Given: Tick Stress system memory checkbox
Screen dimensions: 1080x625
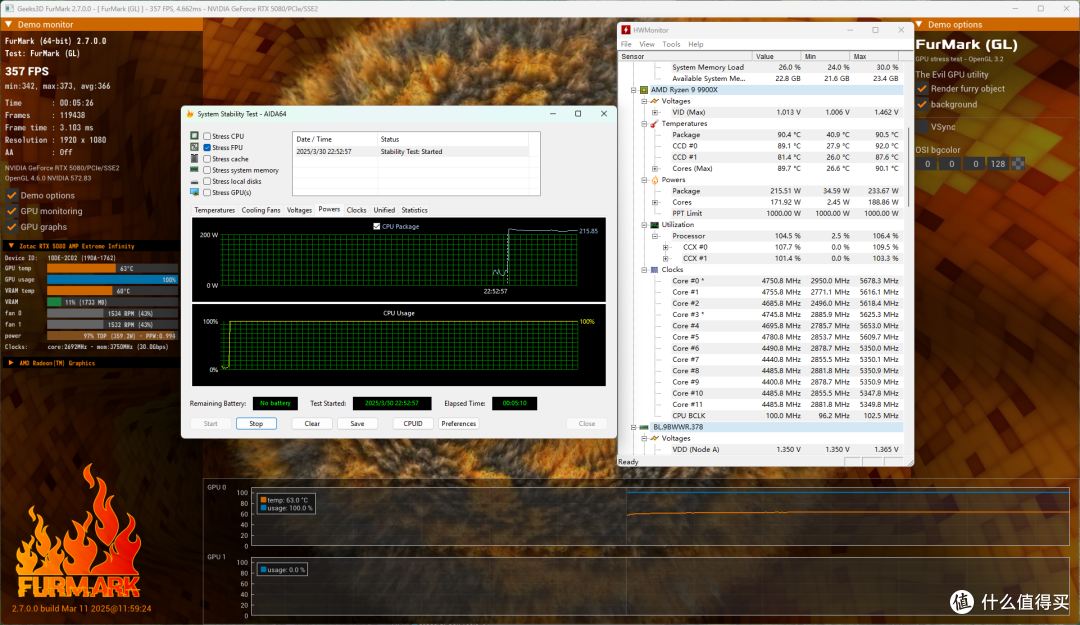Looking at the screenshot, I should click(x=207, y=170).
